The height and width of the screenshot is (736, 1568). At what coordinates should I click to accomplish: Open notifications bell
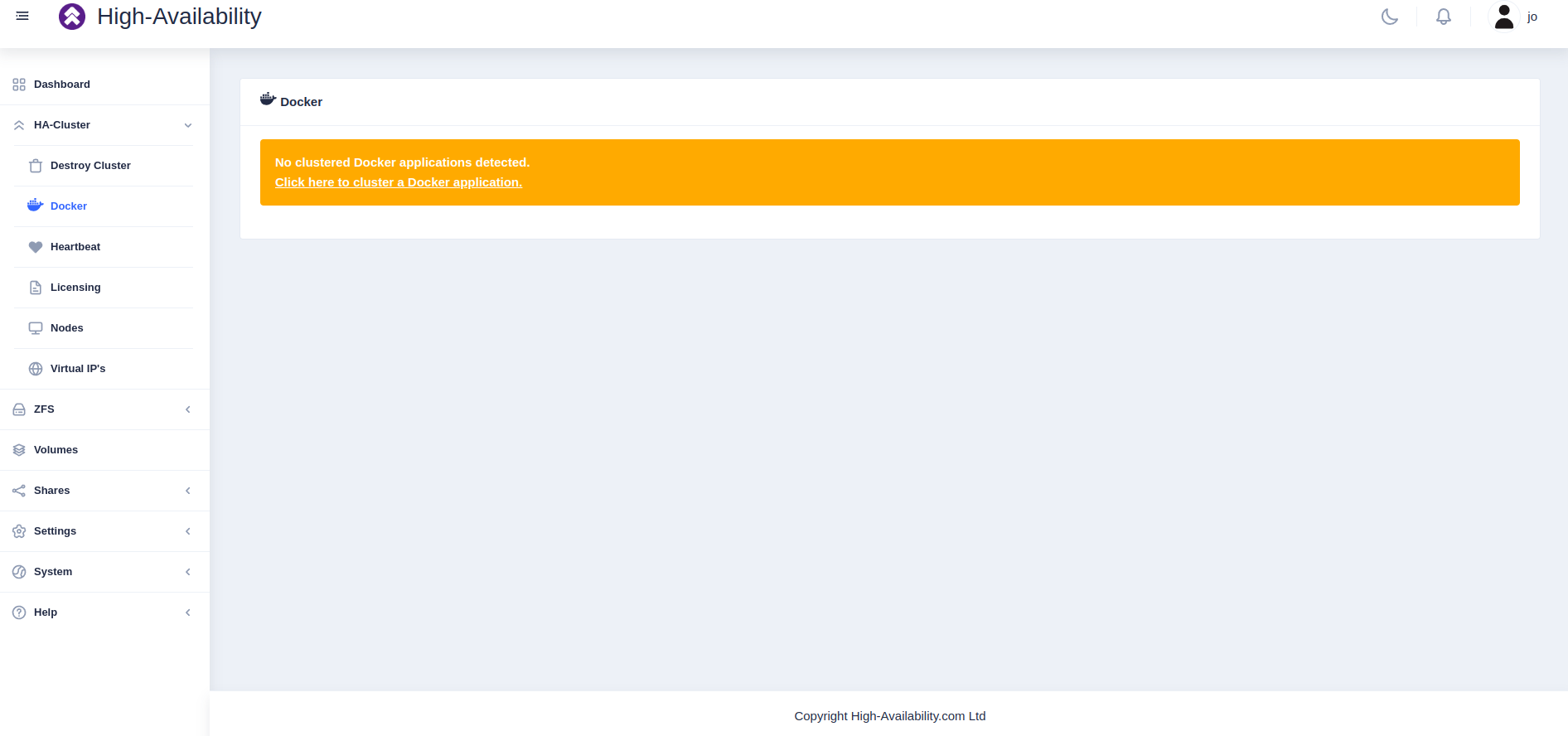[1444, 17]
